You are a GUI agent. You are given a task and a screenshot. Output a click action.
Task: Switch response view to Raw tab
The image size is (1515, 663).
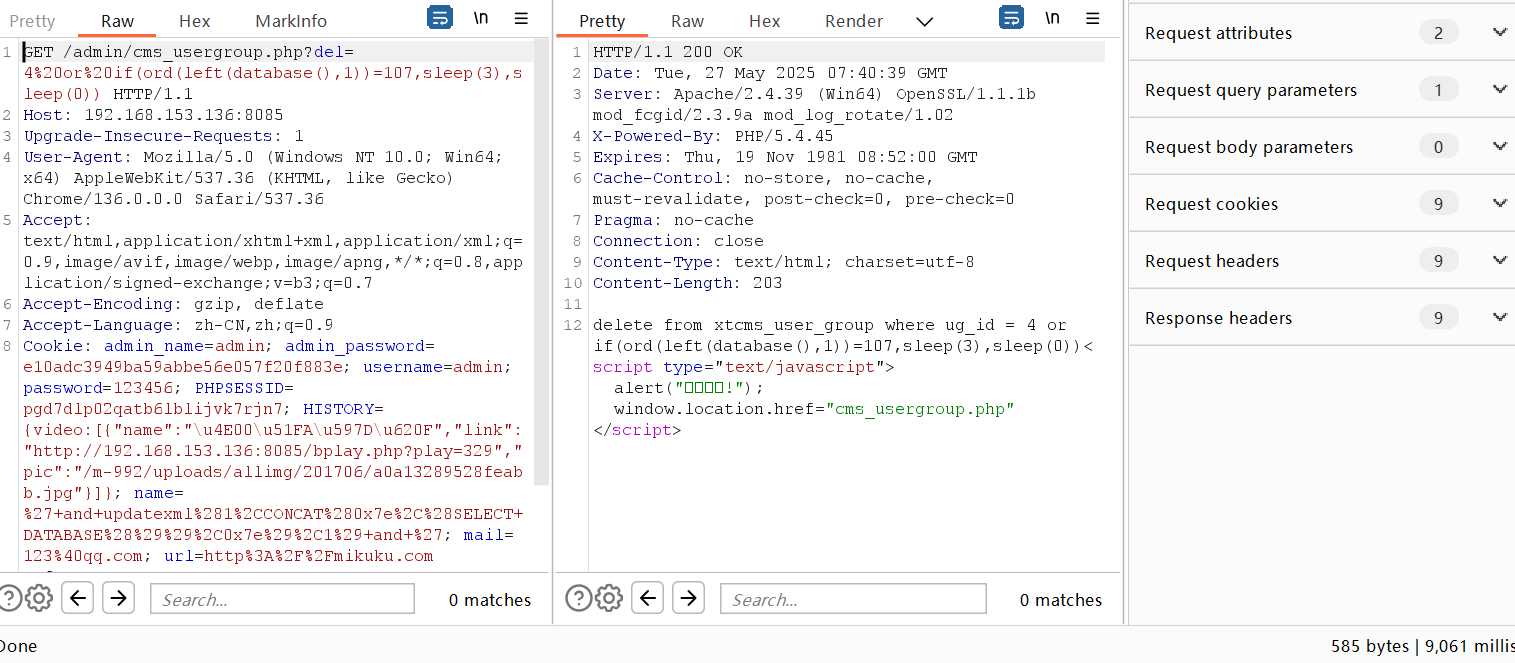pyautogui.click(x=688, y=21)
